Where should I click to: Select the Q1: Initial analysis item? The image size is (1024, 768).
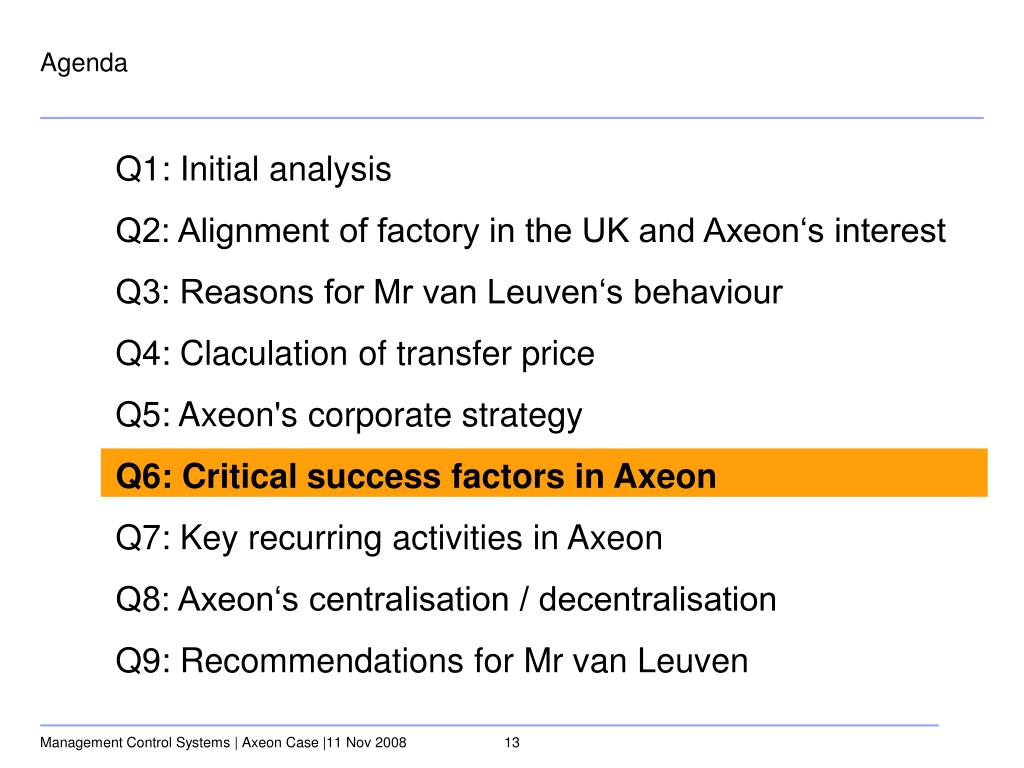[x=253, y=169]
